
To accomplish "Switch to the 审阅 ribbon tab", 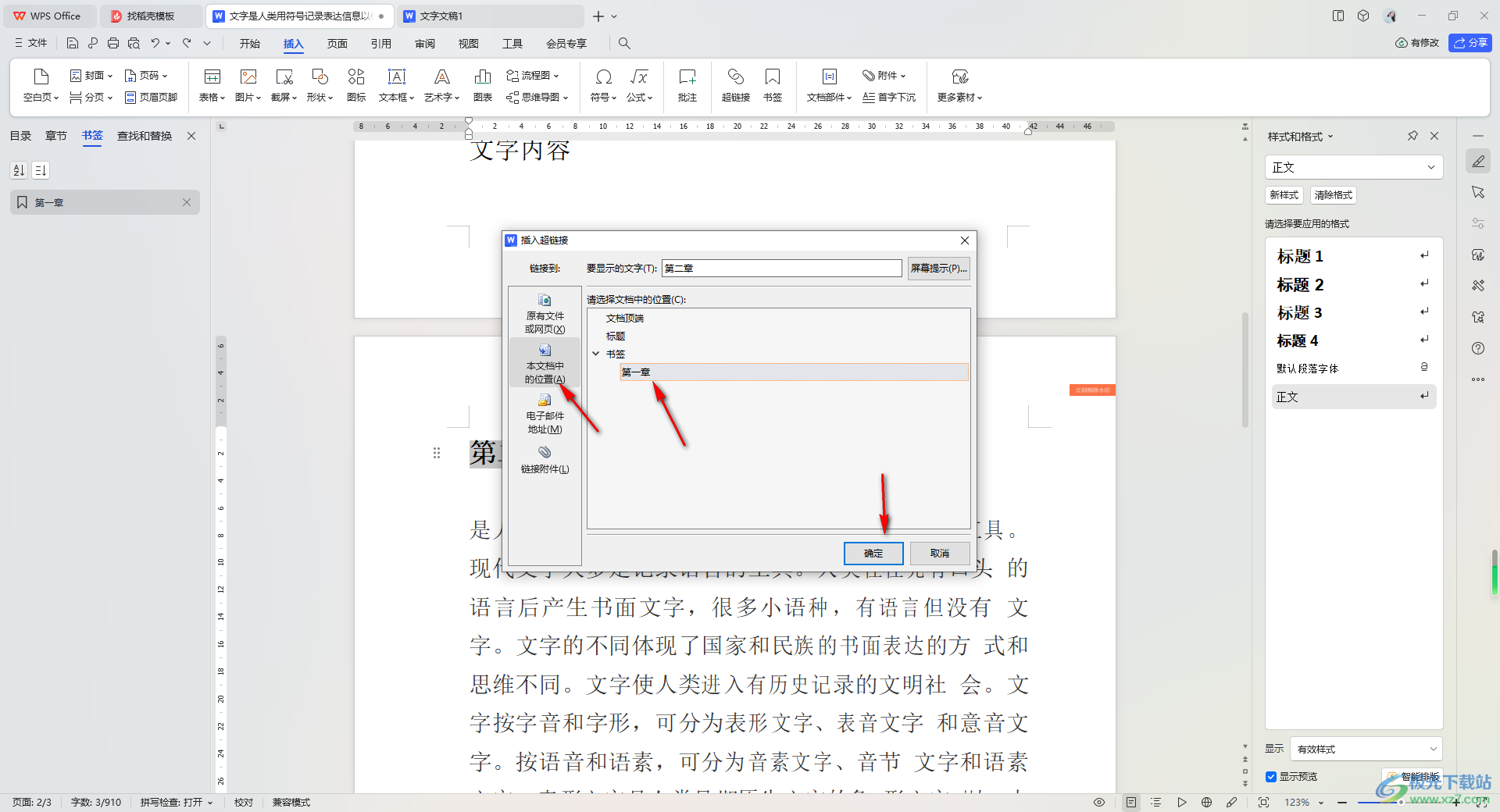I will [x=425, y=44].
